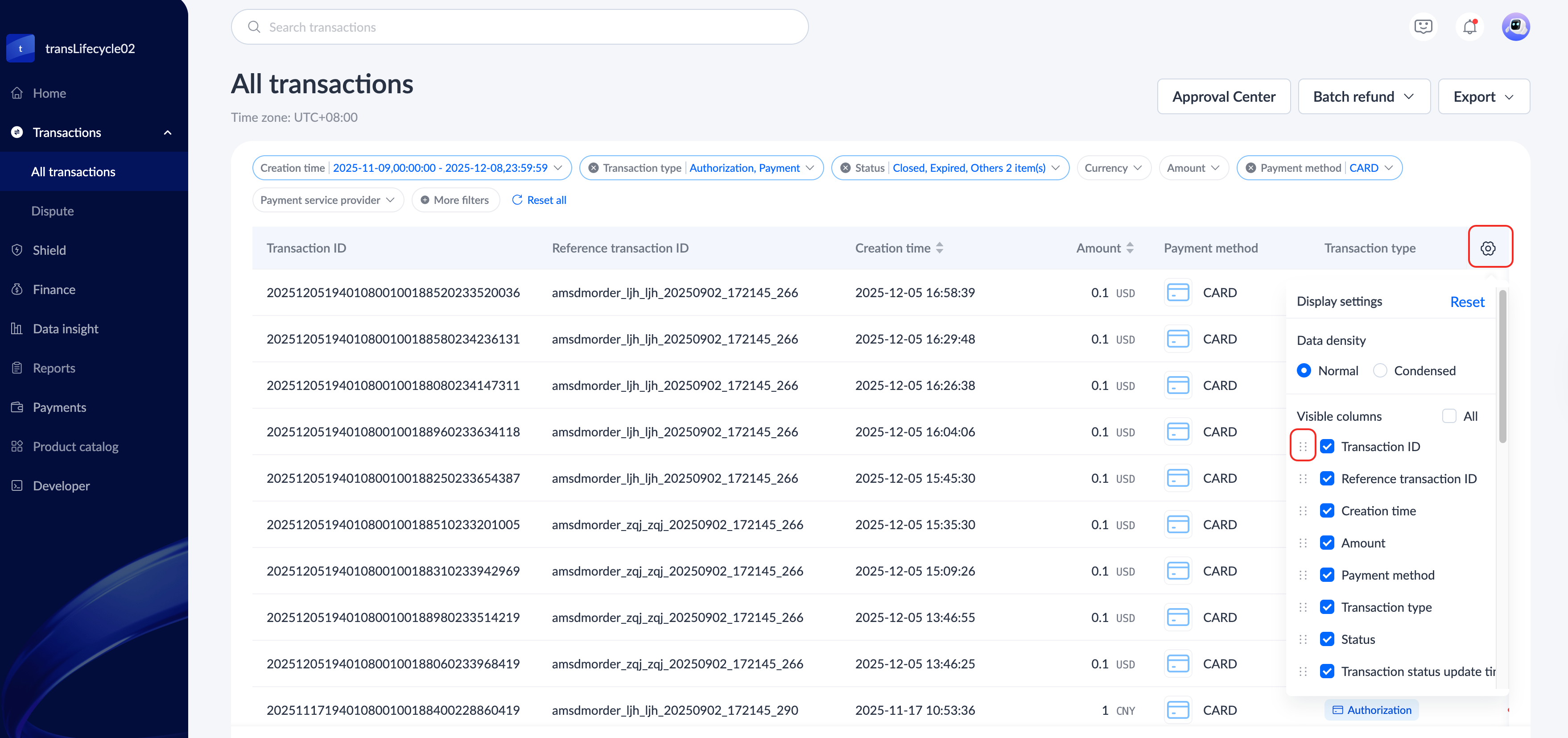Open the Finance sidebar menu
This screenshot has width=1568, height=738.
click(x=54, y=289)
